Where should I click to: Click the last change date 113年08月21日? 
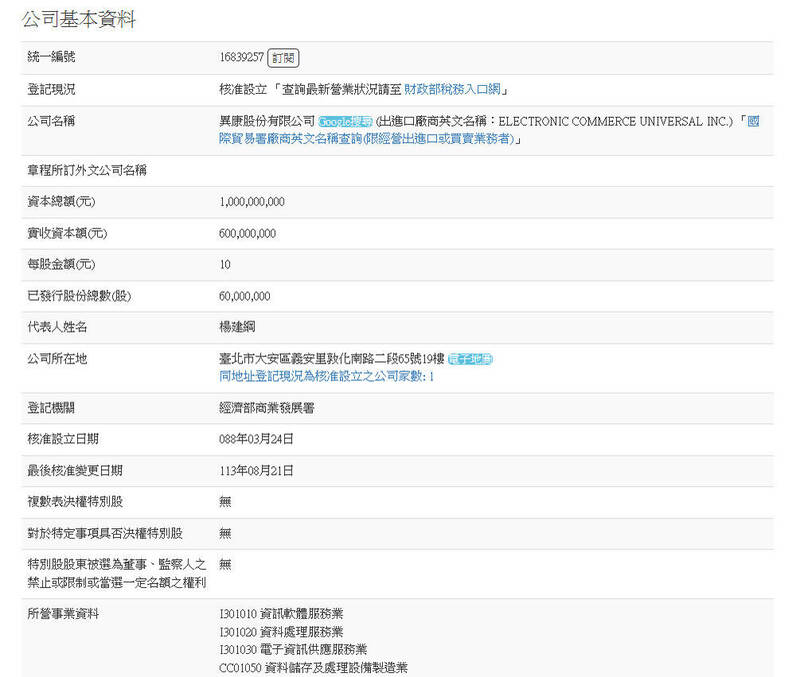point(256,470)
